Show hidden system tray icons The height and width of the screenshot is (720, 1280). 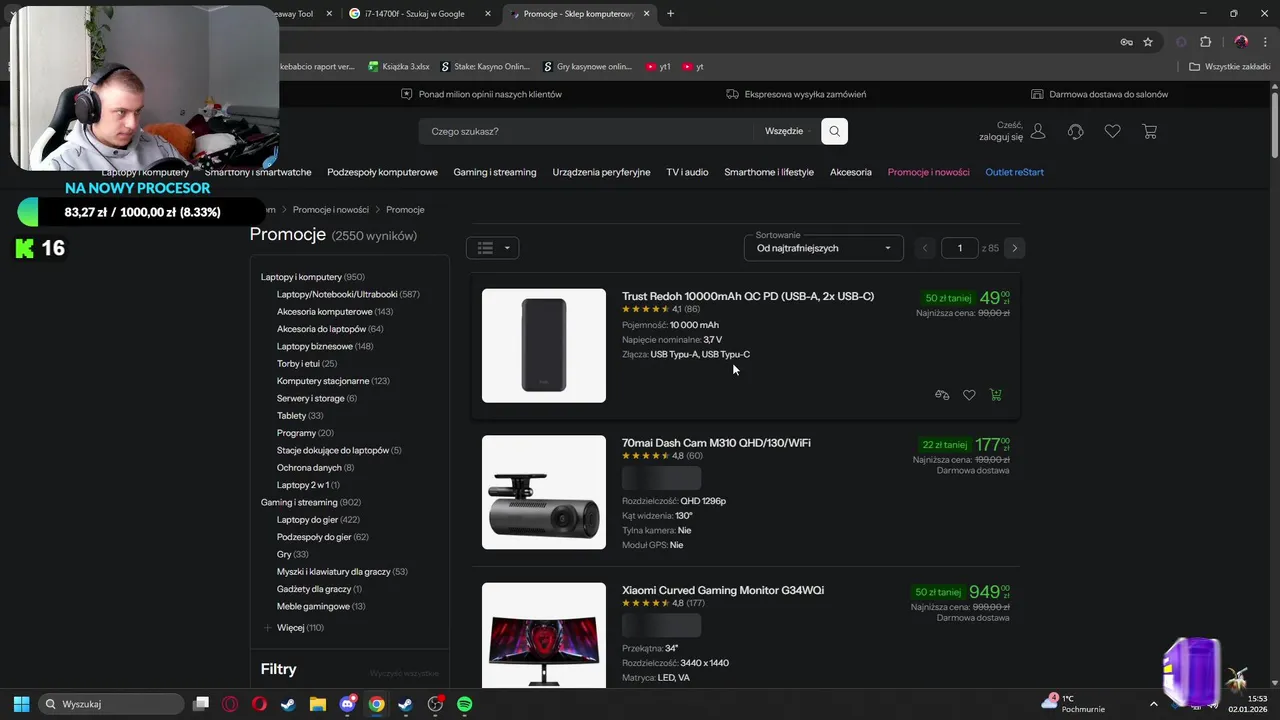point(1153,704)
